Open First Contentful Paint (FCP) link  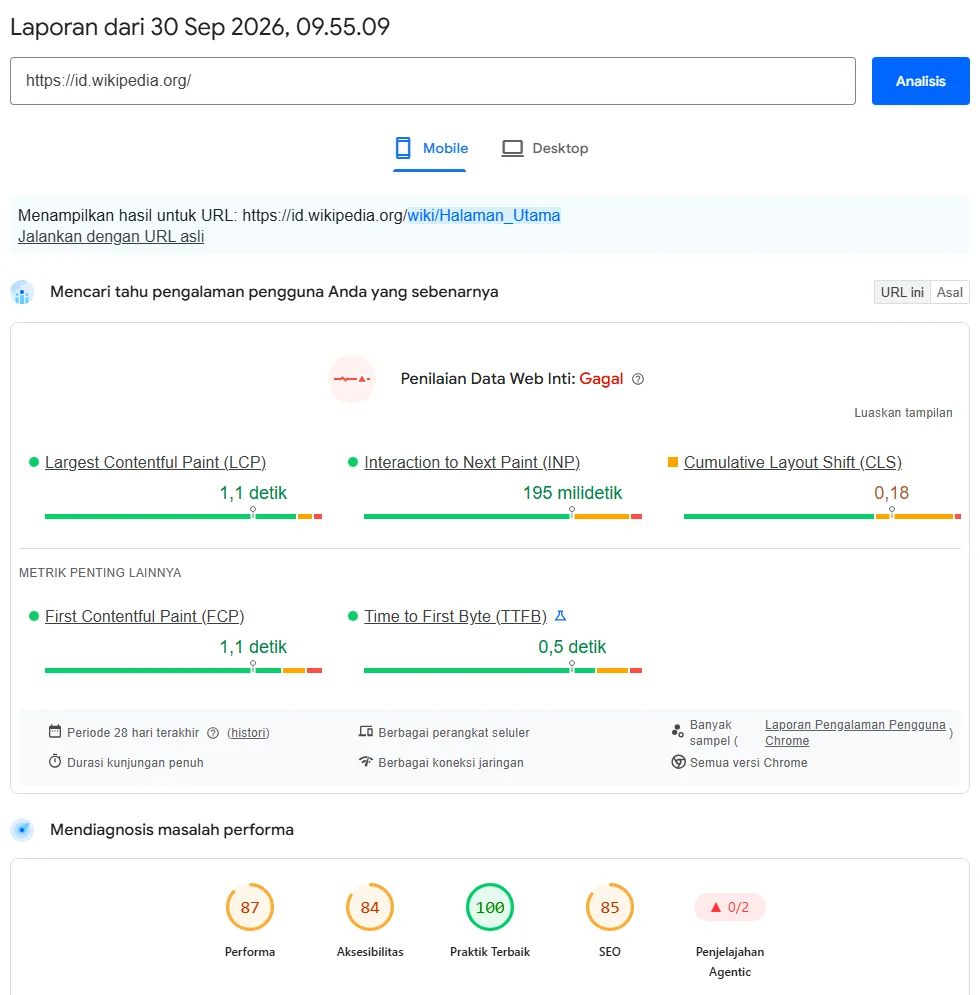[145, 616]
